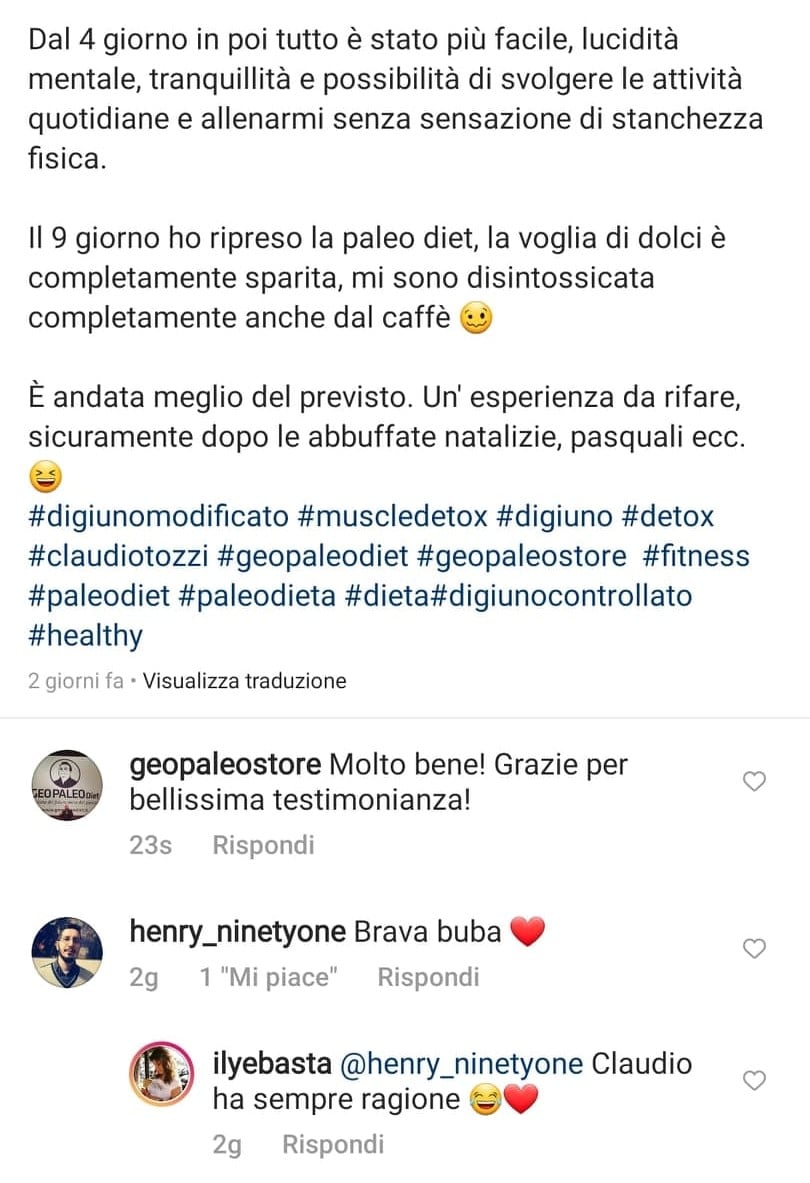Open henry_ninetyone's avatar
810x1183 pixels.
(66, 952)
